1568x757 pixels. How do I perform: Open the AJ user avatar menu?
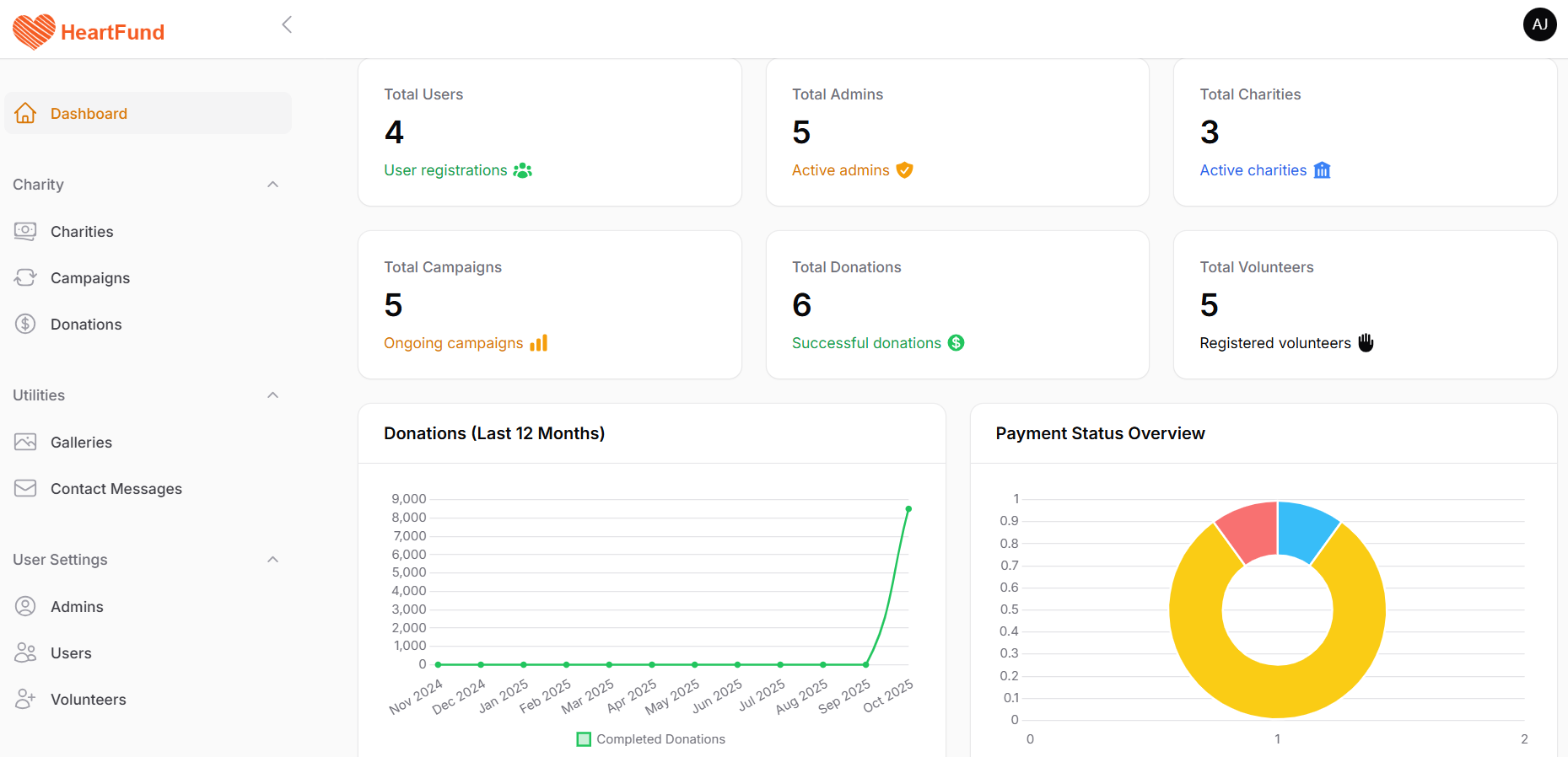(1539, 24)
